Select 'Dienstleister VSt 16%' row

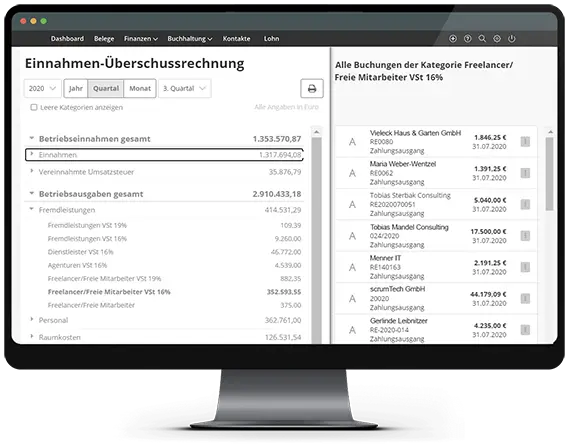tap(174, 252)
